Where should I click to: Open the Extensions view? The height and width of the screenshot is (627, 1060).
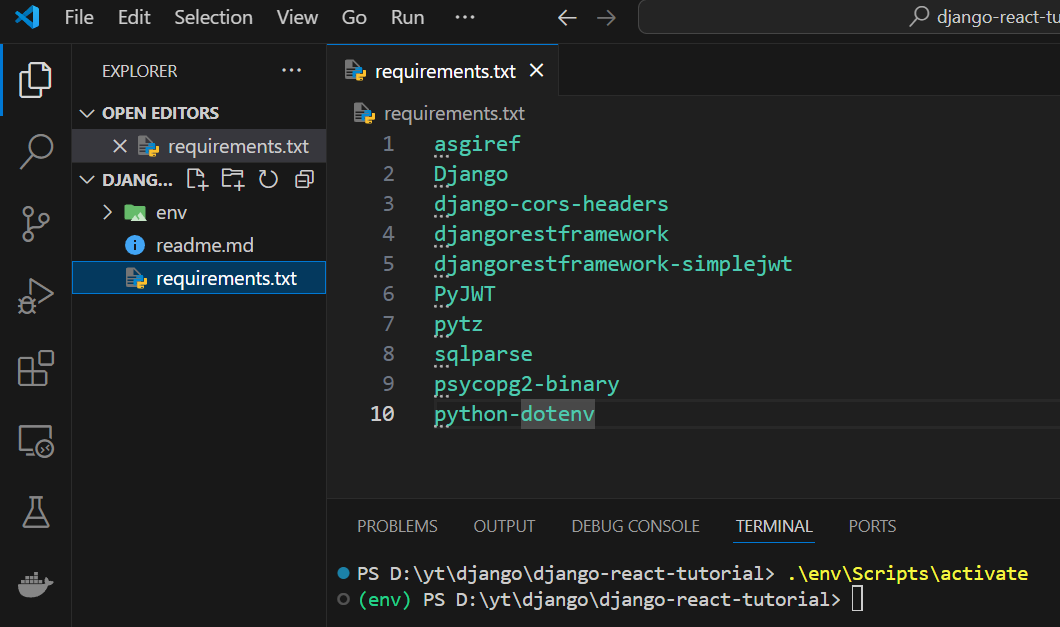pos(35,369)
